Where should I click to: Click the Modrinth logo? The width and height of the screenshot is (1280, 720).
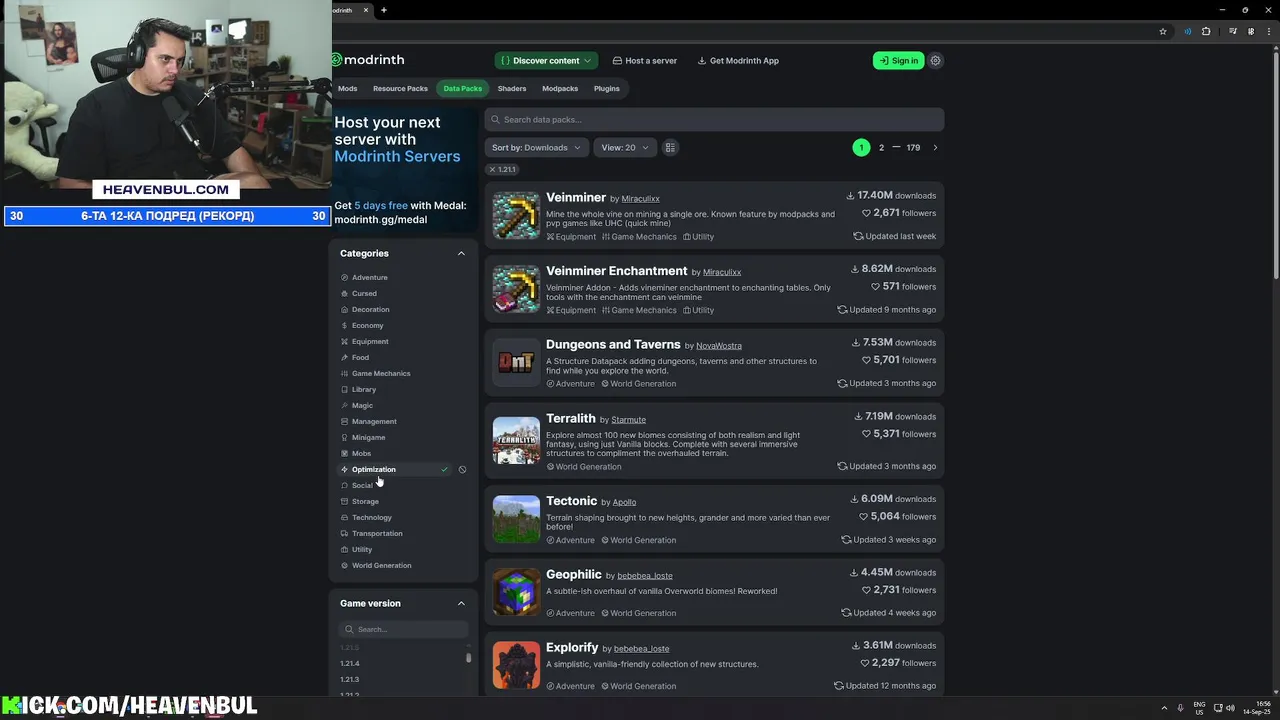pos(368,60)
